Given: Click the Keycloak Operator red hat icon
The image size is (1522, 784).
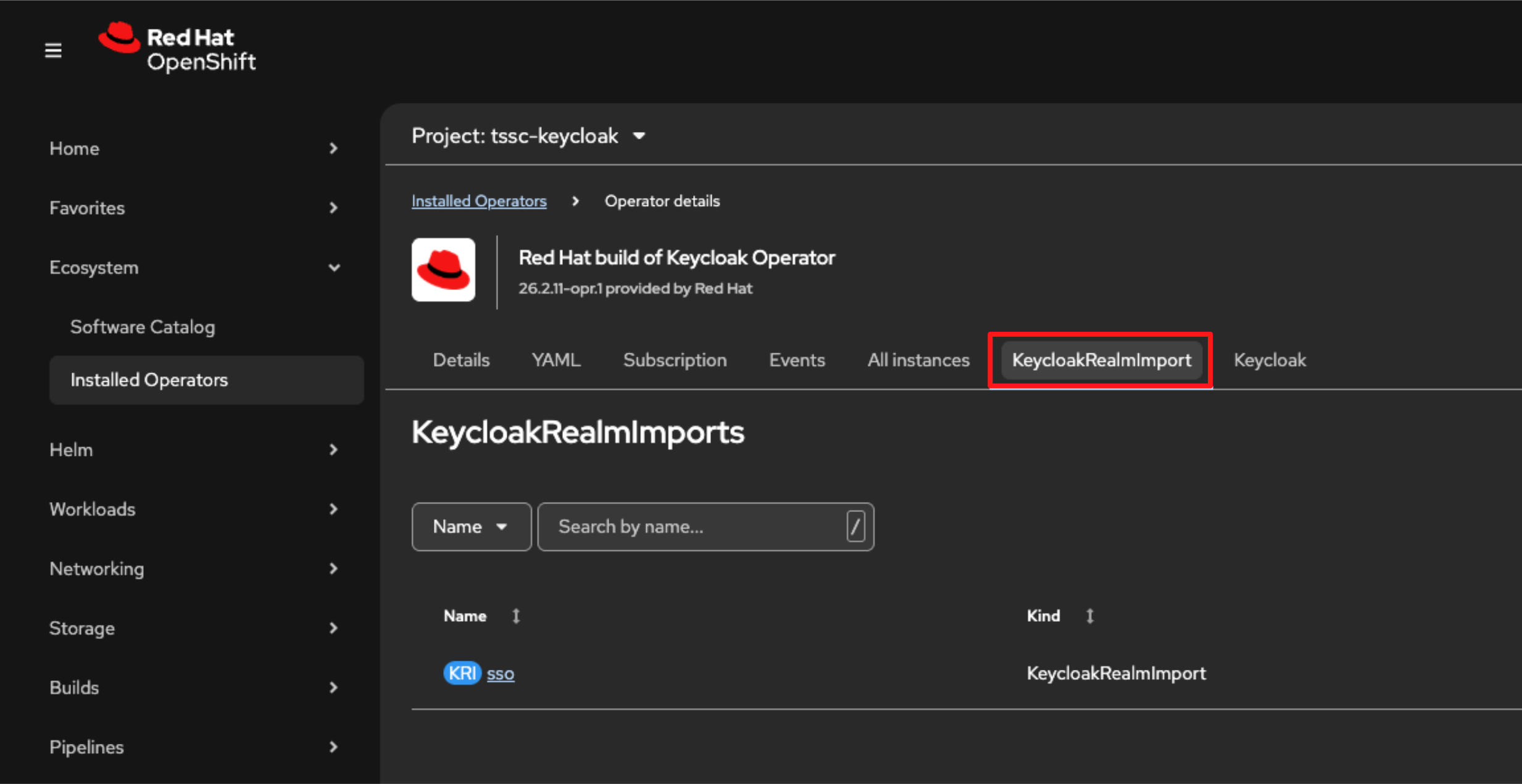Looking at the screenshot, I should pyautogui.click(x=443, y=270).
